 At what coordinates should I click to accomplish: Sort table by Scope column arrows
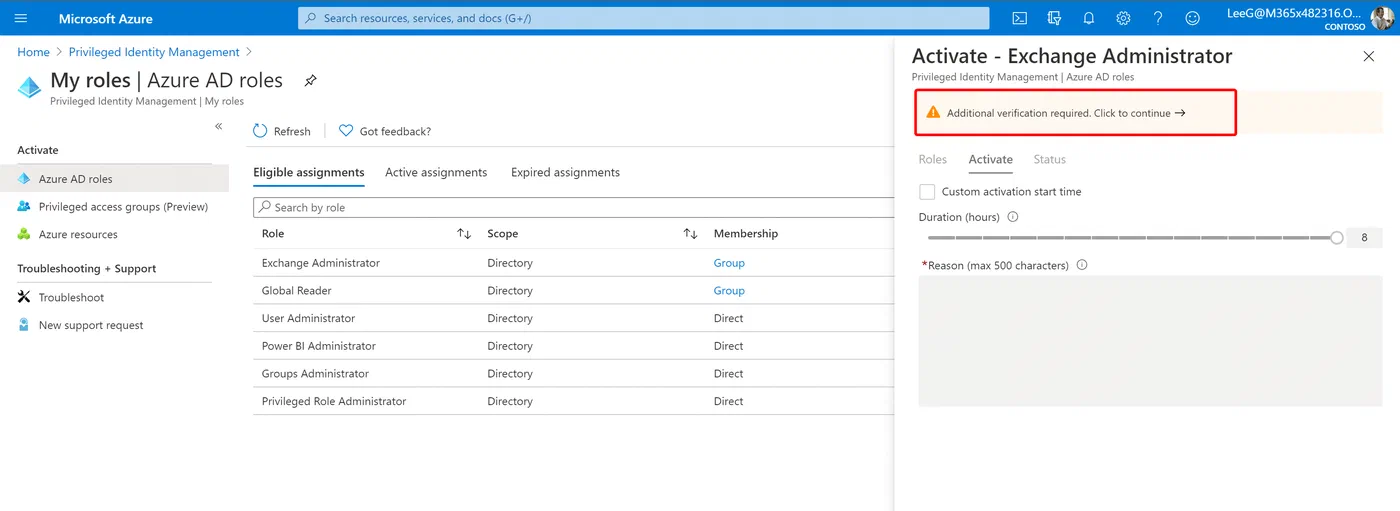click(x=690, y=233)
